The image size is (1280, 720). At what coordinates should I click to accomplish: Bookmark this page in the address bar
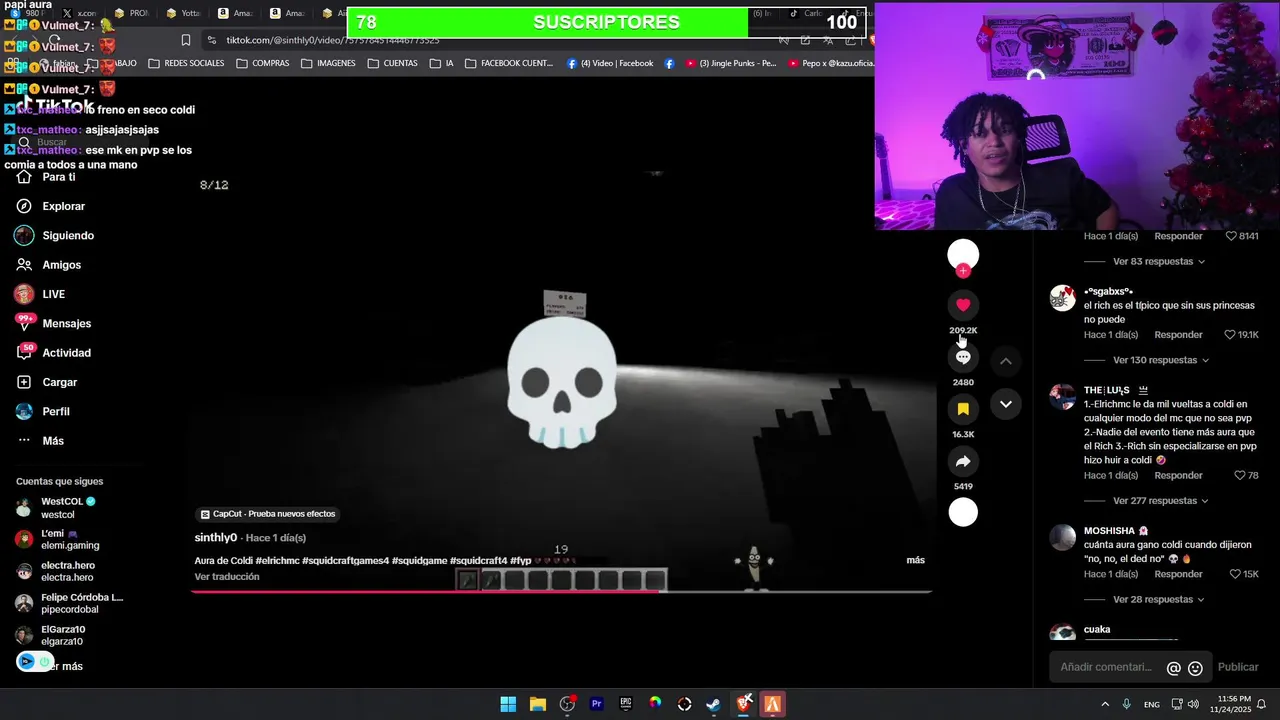point(185,40)
